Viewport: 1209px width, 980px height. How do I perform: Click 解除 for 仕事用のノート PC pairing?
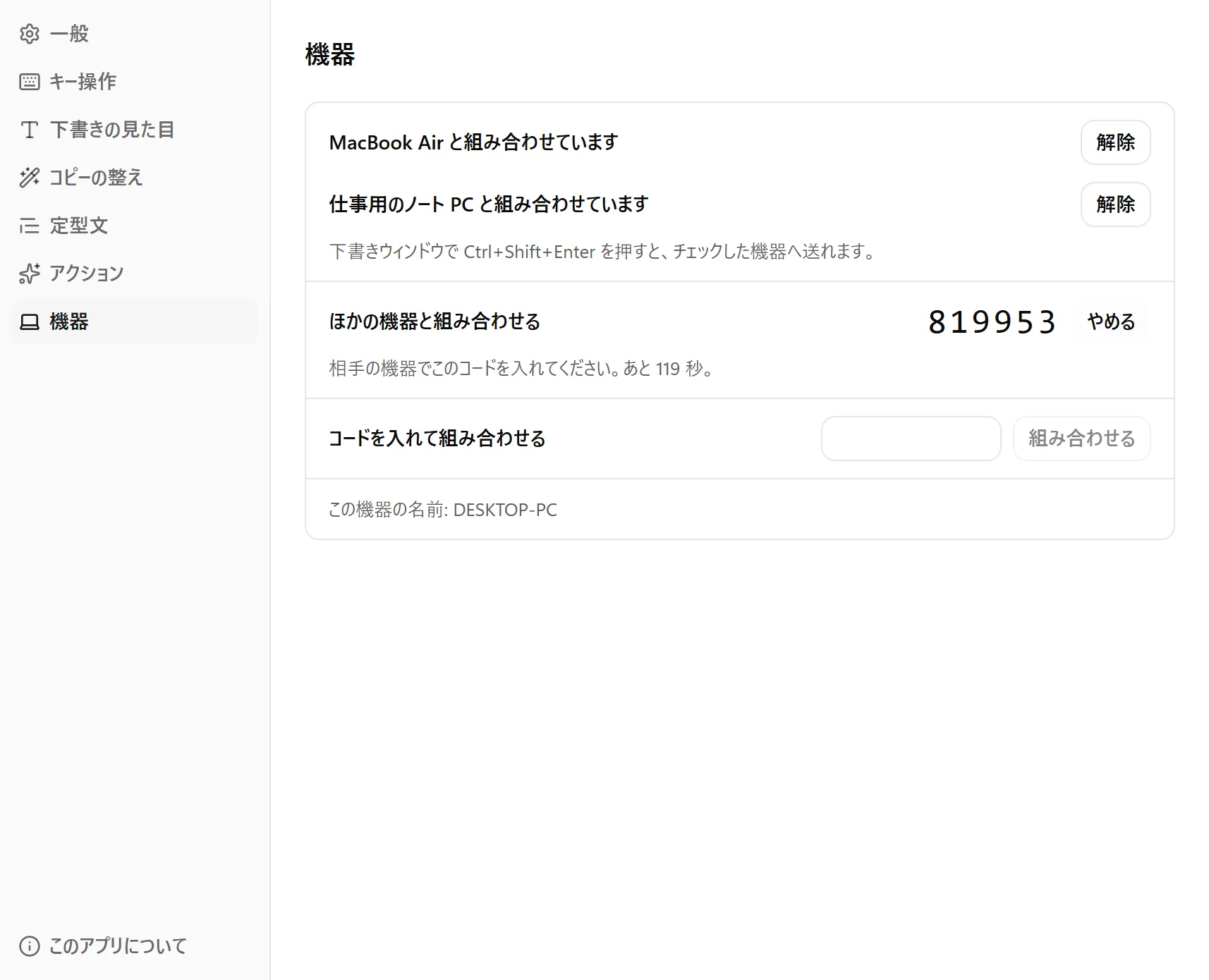coord(1116,204)
